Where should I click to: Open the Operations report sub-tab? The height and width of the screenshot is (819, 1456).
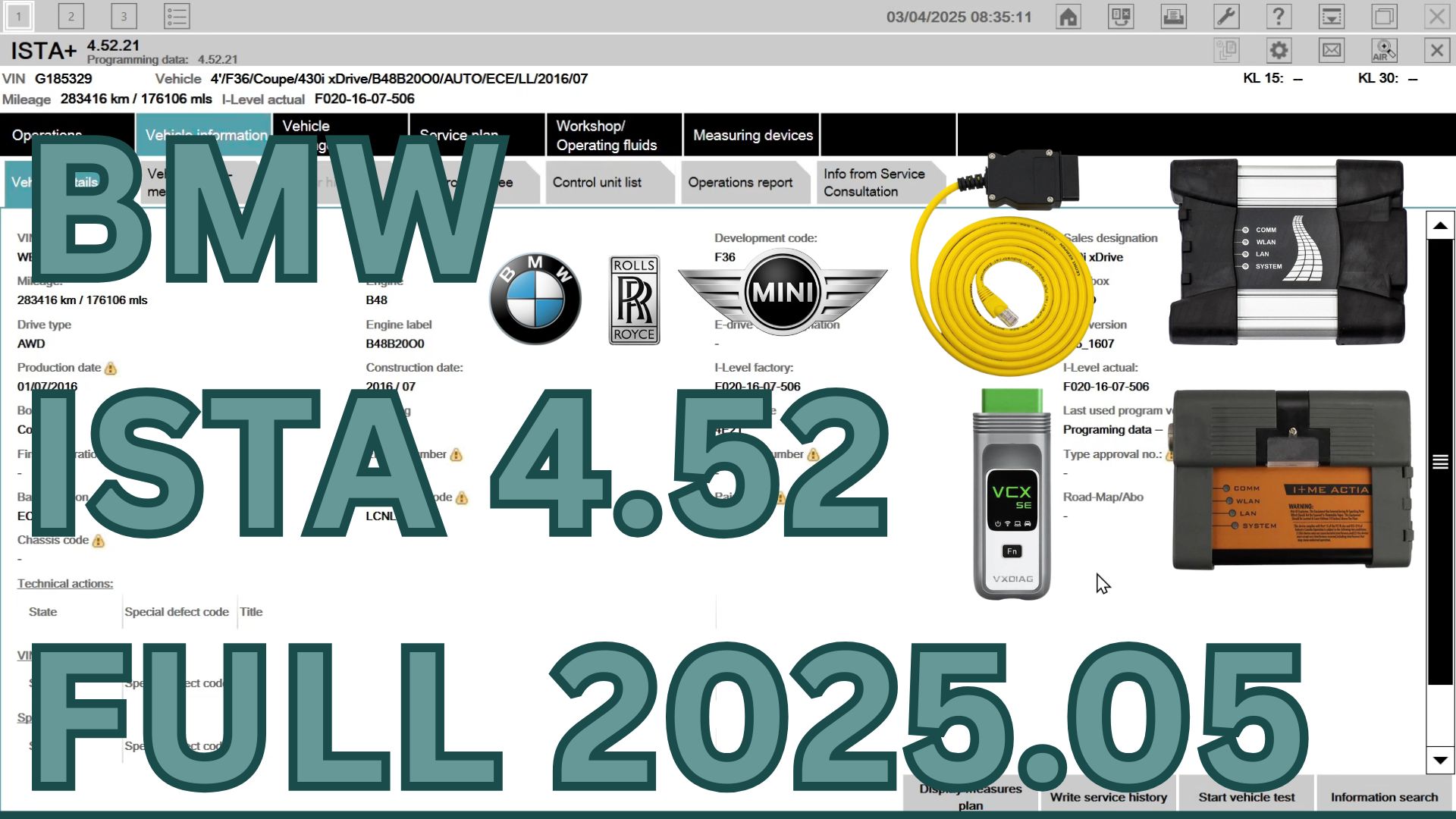[x=745, y=183]
